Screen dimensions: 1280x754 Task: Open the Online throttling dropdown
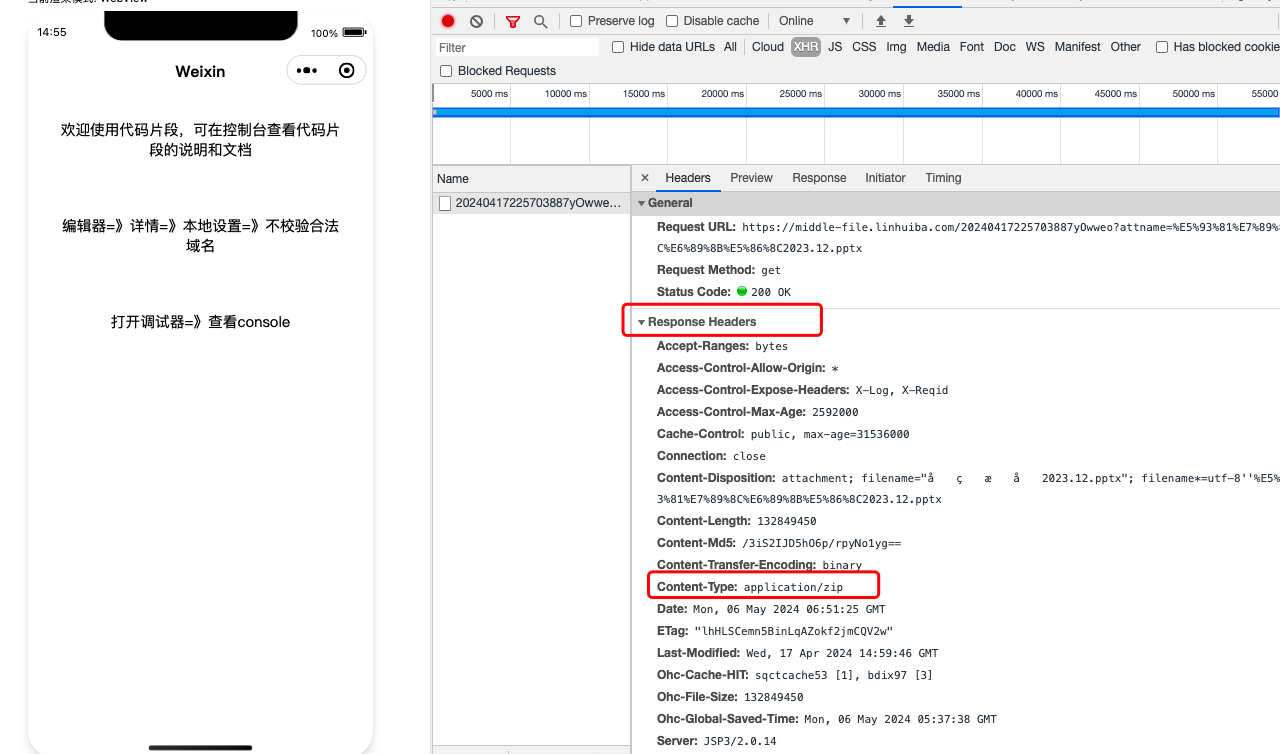[814, 21]
